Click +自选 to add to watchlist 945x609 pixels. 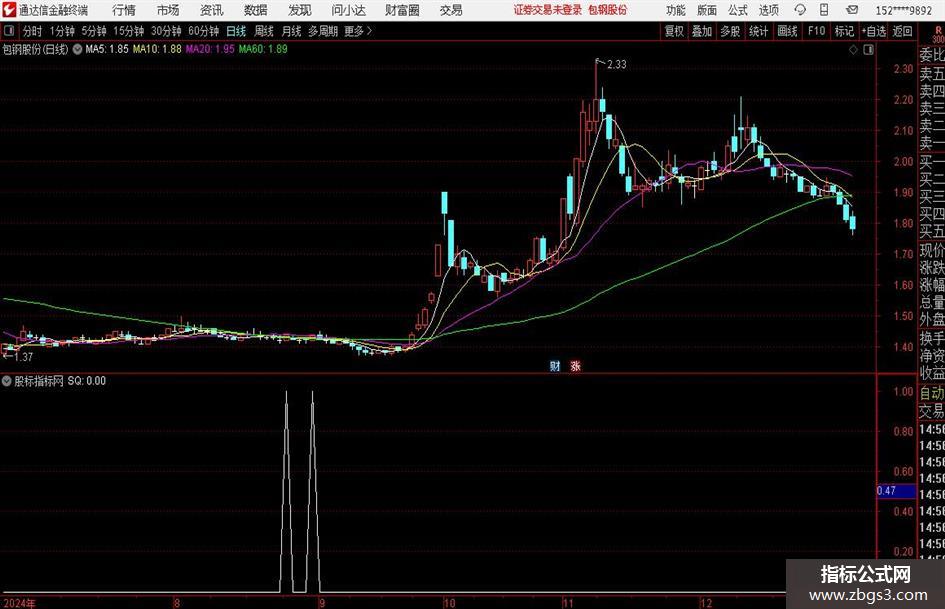pyautogui.click(x=873, y=31)
